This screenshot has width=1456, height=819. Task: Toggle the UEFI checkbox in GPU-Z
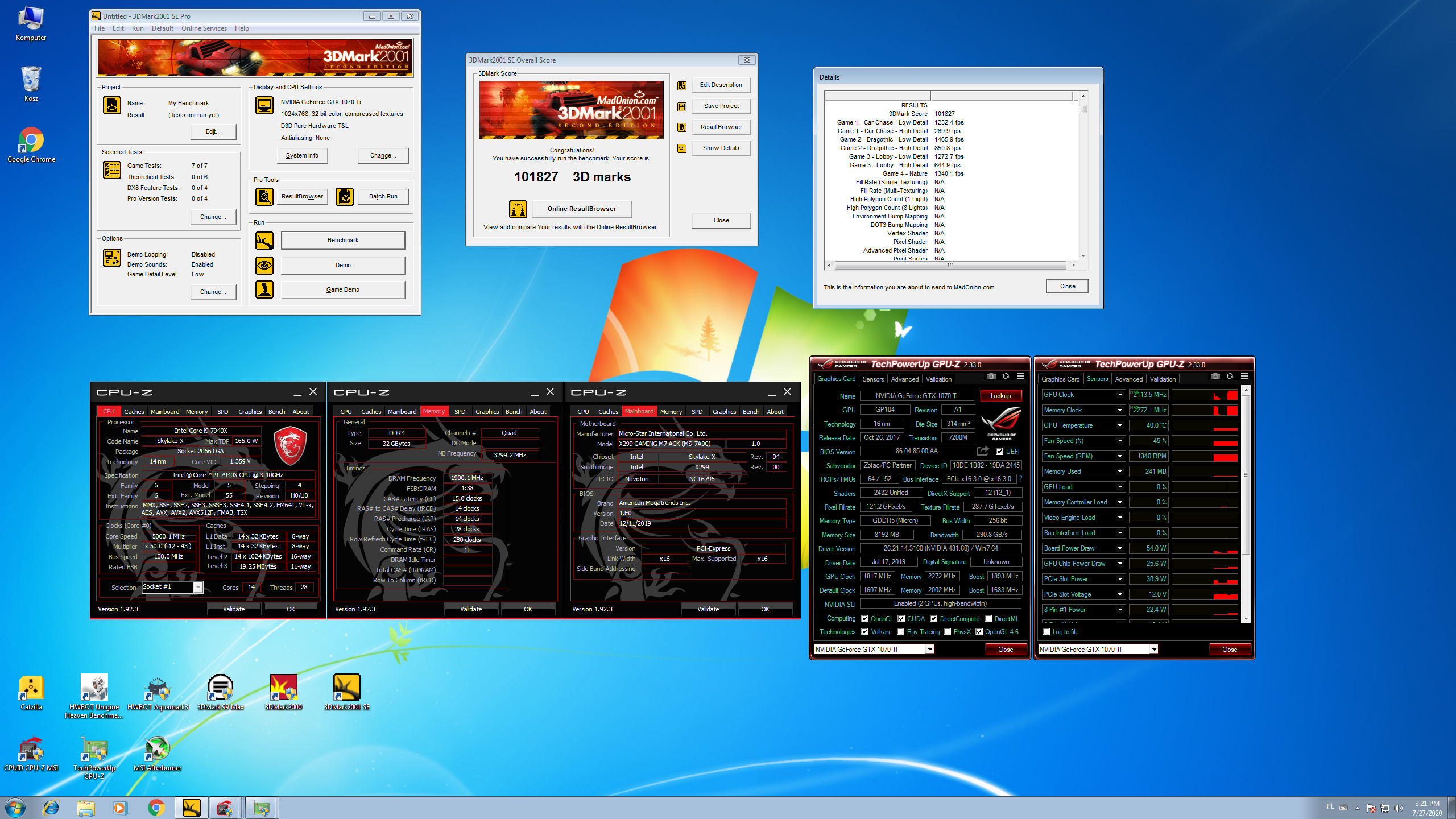pyautogui.click(x=999, y=452)
